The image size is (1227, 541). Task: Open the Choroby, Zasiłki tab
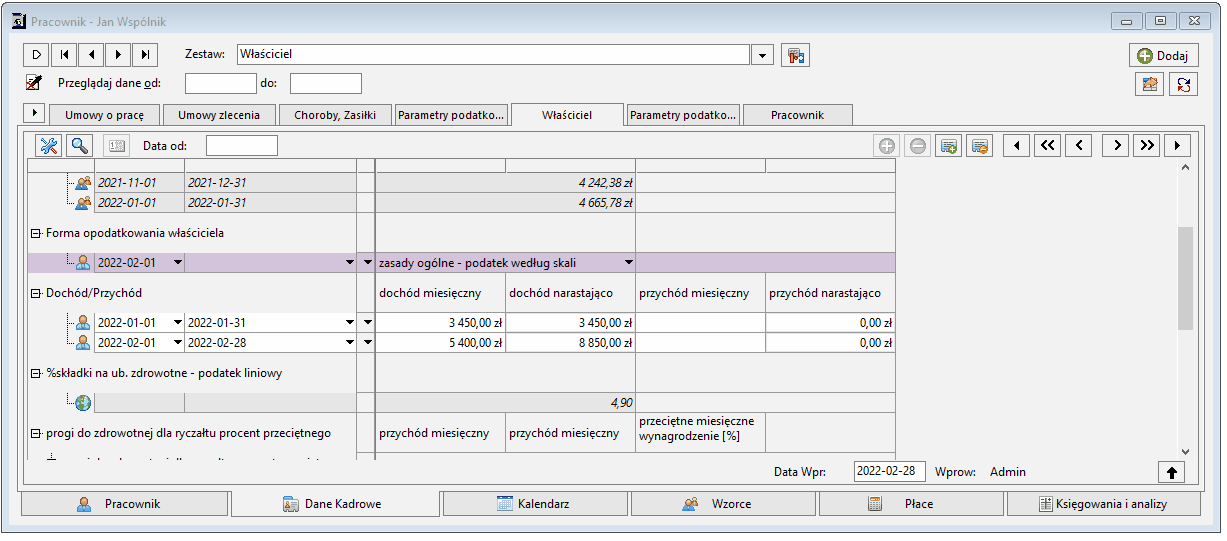click(335, 115)
